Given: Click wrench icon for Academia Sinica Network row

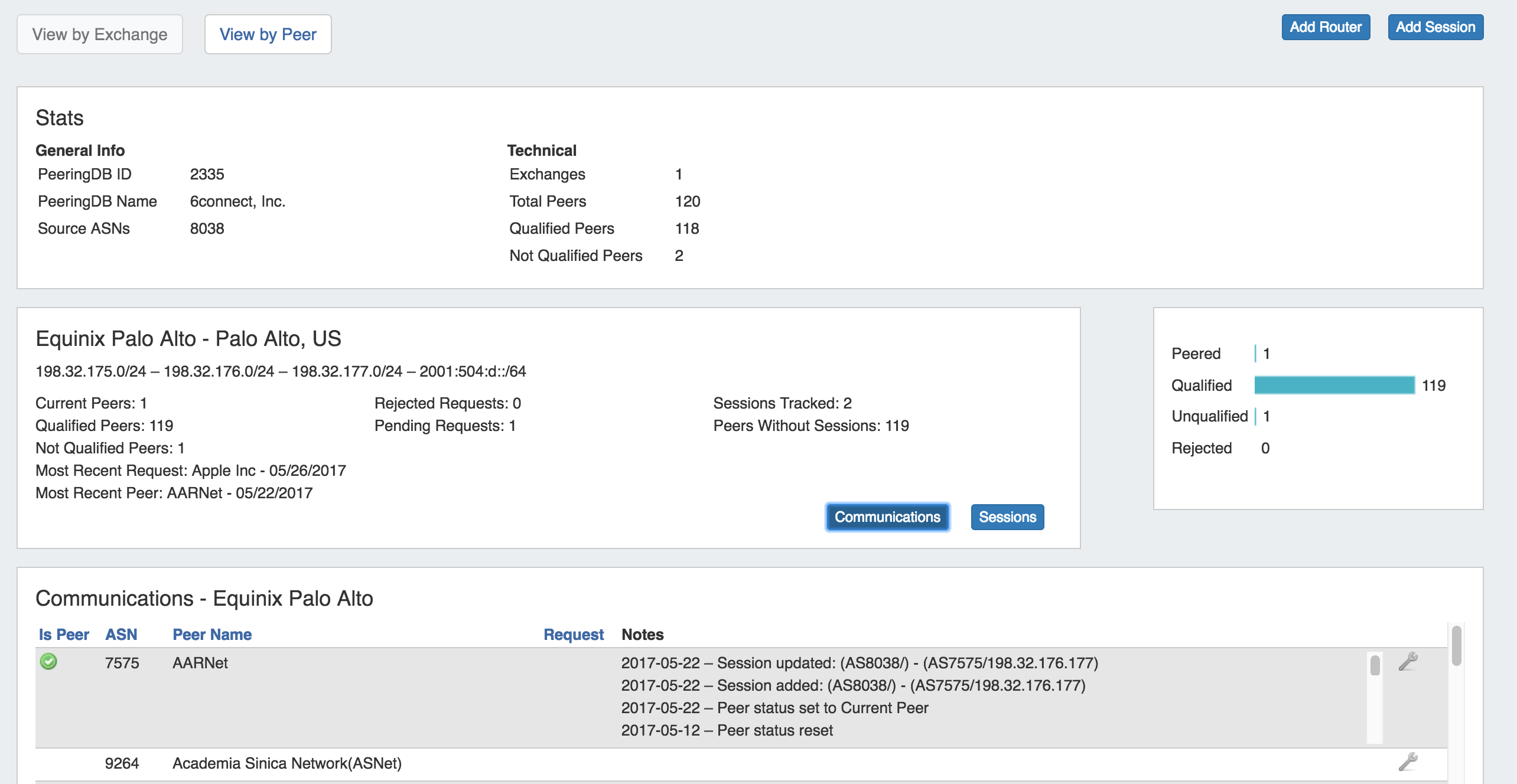Looking at the screenshot, I should coord(1408,762).
